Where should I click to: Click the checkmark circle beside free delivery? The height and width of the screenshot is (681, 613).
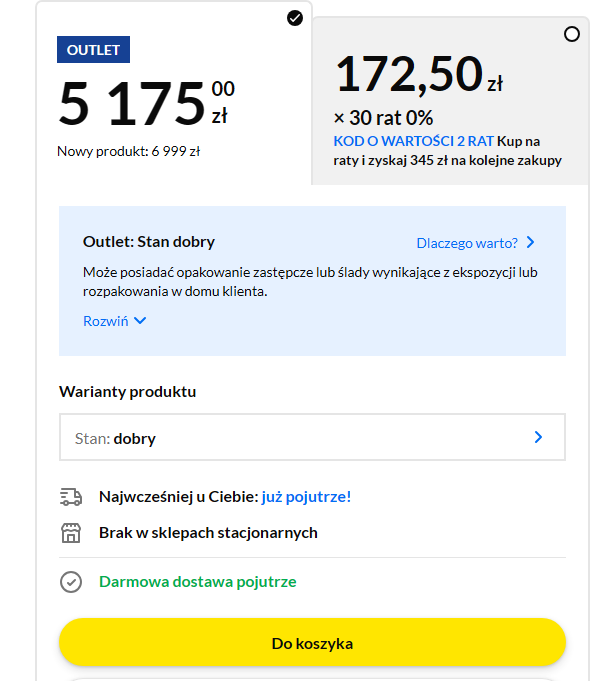click(x=71, y=582)
